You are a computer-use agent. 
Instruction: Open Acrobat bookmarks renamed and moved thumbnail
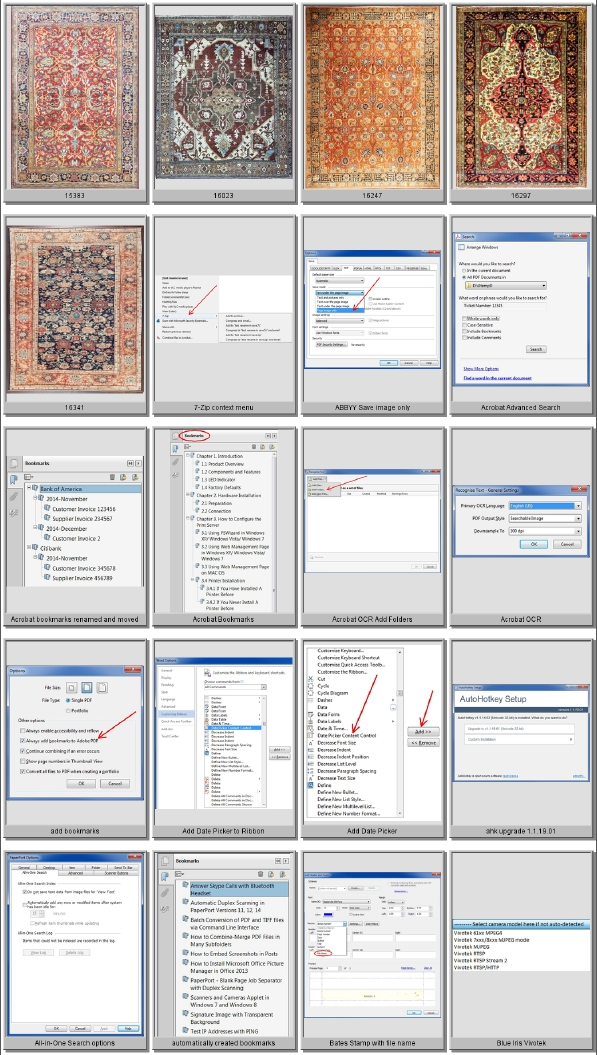click(x=75, y=521)
